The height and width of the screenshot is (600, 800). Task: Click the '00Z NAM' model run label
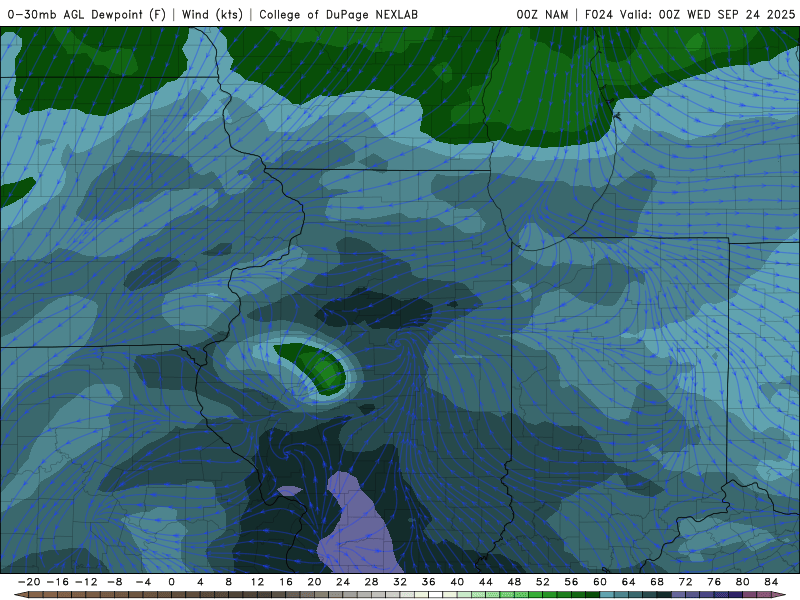click(x=542, y=14)
